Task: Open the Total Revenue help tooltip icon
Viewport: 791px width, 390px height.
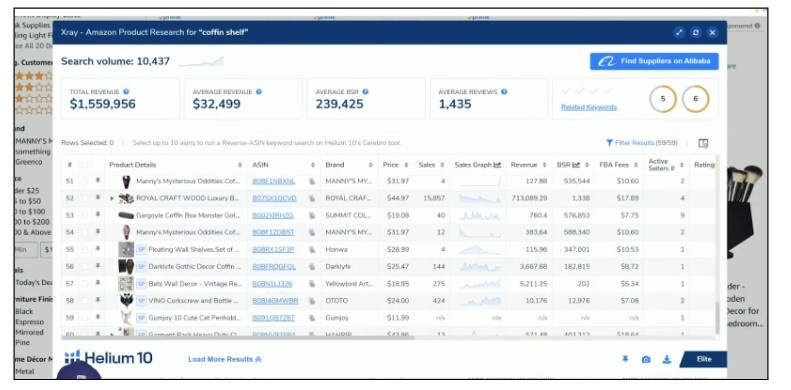Action: pyautogui.click(x=126, y=92)
